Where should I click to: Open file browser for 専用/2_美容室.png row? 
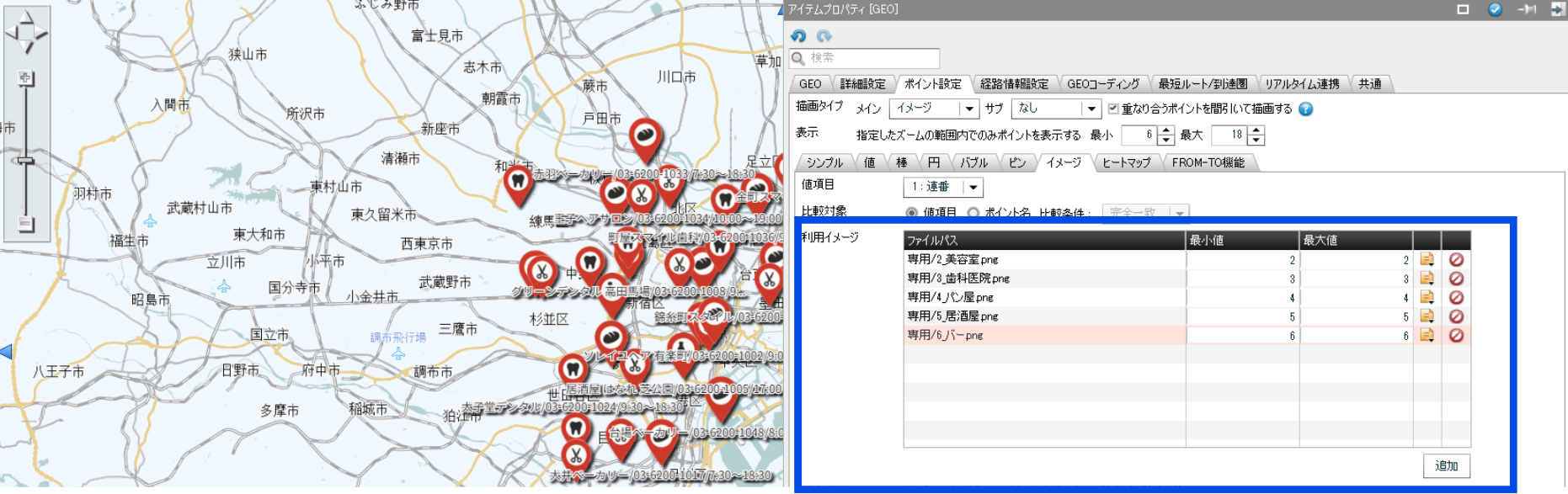point(1427,259)
